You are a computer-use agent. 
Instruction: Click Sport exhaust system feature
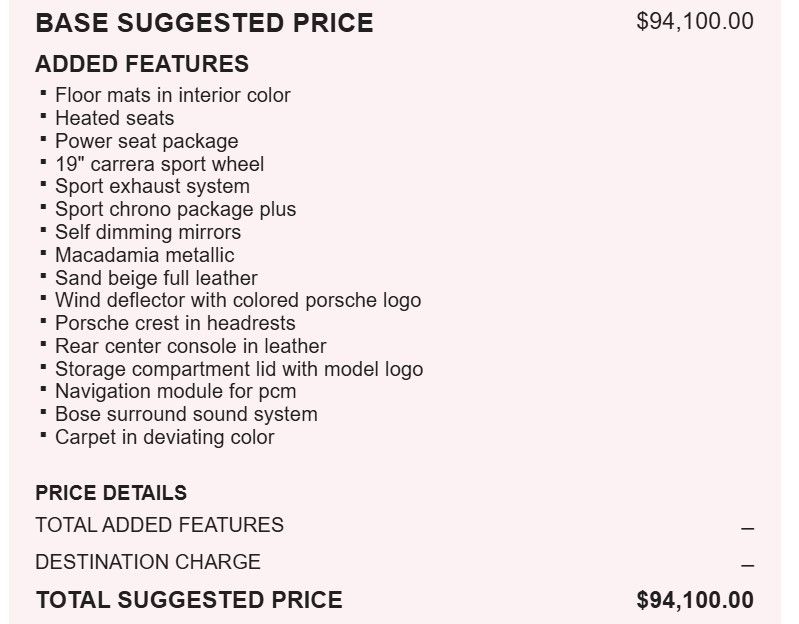pyautogui.click(x=152, y=186)
